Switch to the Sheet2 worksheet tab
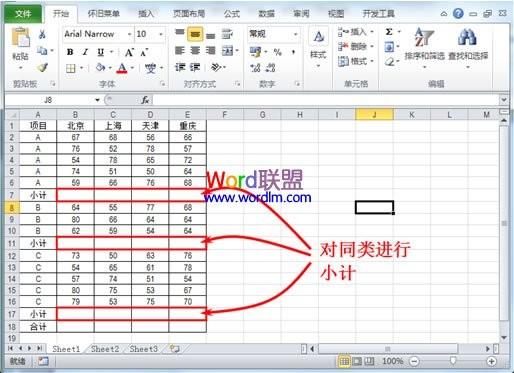 (105, 349)
